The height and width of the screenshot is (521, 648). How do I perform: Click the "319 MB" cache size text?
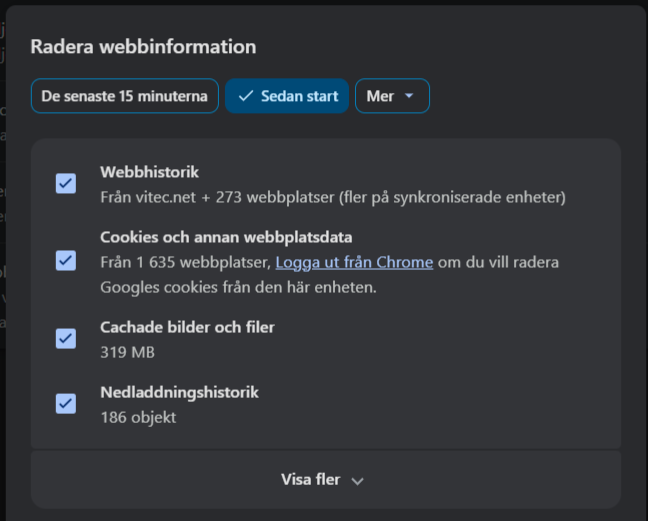pyautogui.click(x=127, y=352)
